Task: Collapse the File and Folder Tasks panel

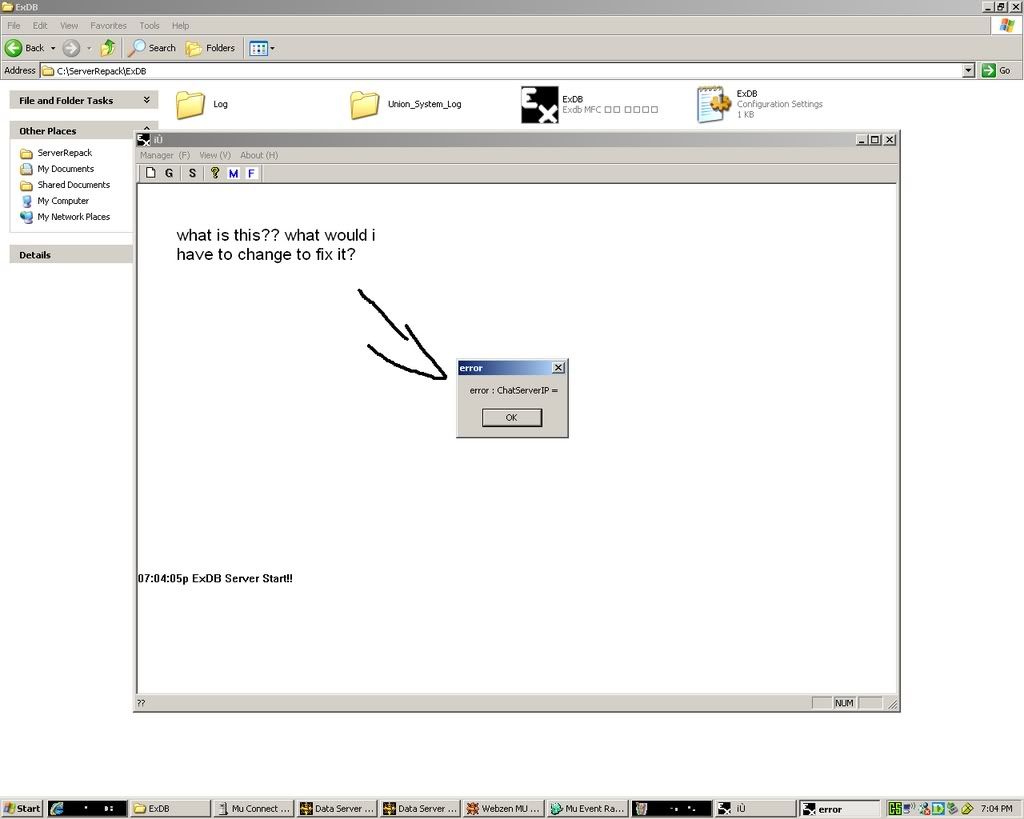Action: tap(147, 100)
